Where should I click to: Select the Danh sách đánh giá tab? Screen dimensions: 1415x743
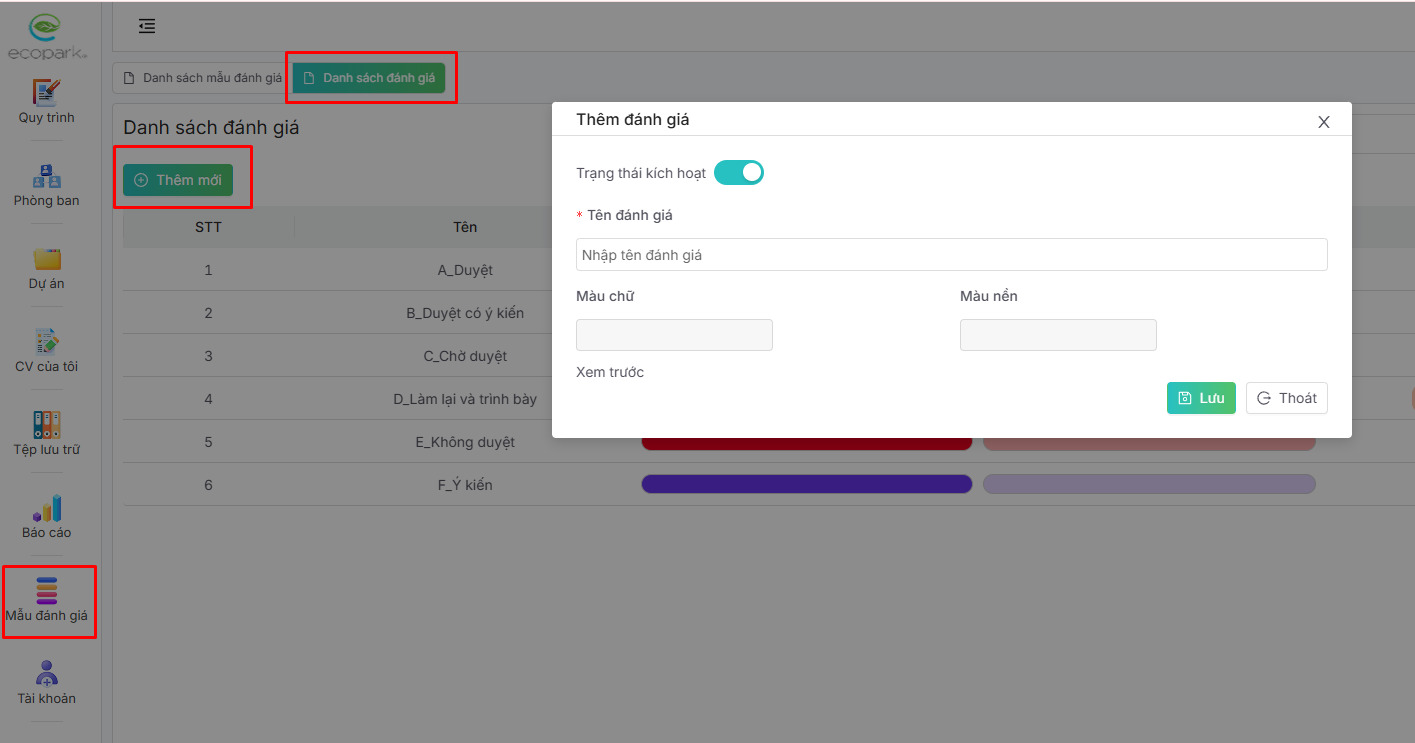click(x=369, y=78)
